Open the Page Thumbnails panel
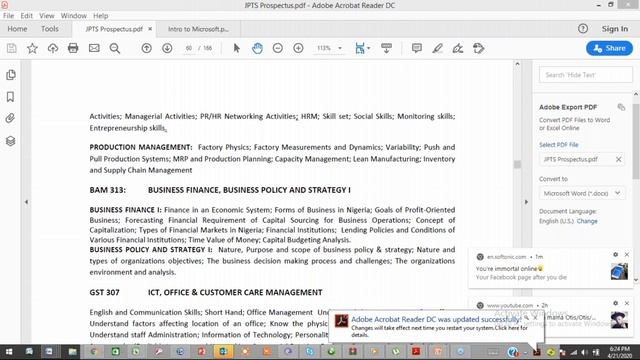This screenshot has height=360, width=640. [11, 75]
